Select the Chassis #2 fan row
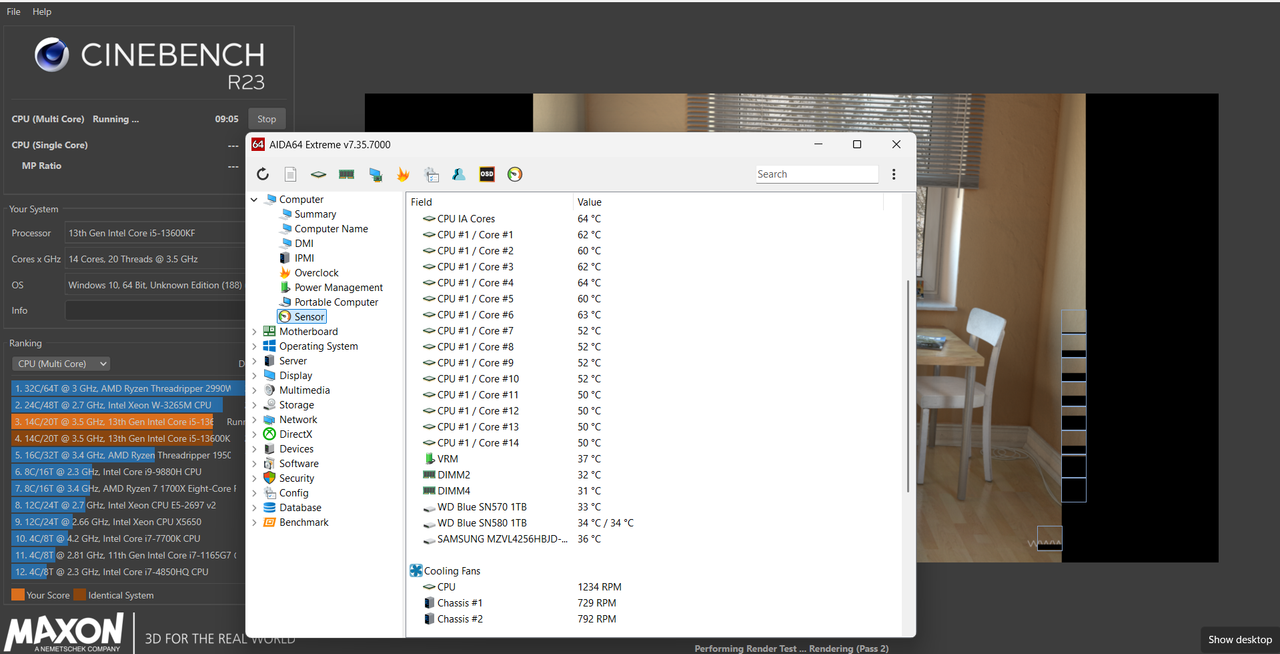 [x=645, y=619]
